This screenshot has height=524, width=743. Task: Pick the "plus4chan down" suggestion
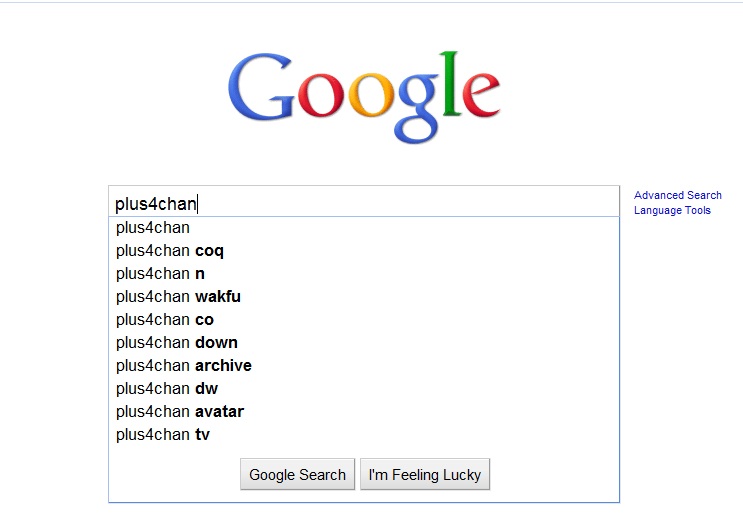(x=177, y=343)
